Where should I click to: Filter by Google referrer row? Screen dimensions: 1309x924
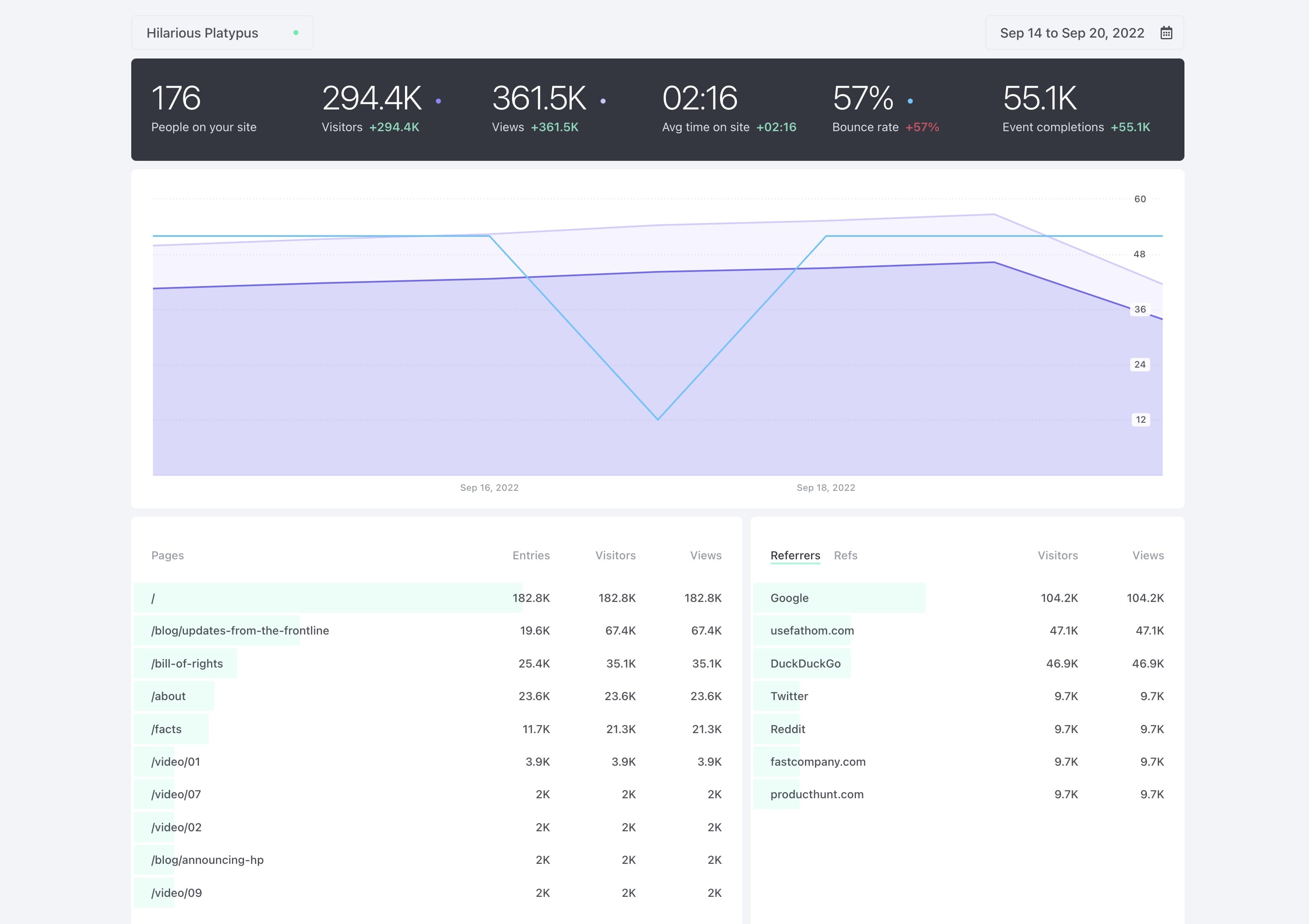pyautogui.click(x=789, y=598)
